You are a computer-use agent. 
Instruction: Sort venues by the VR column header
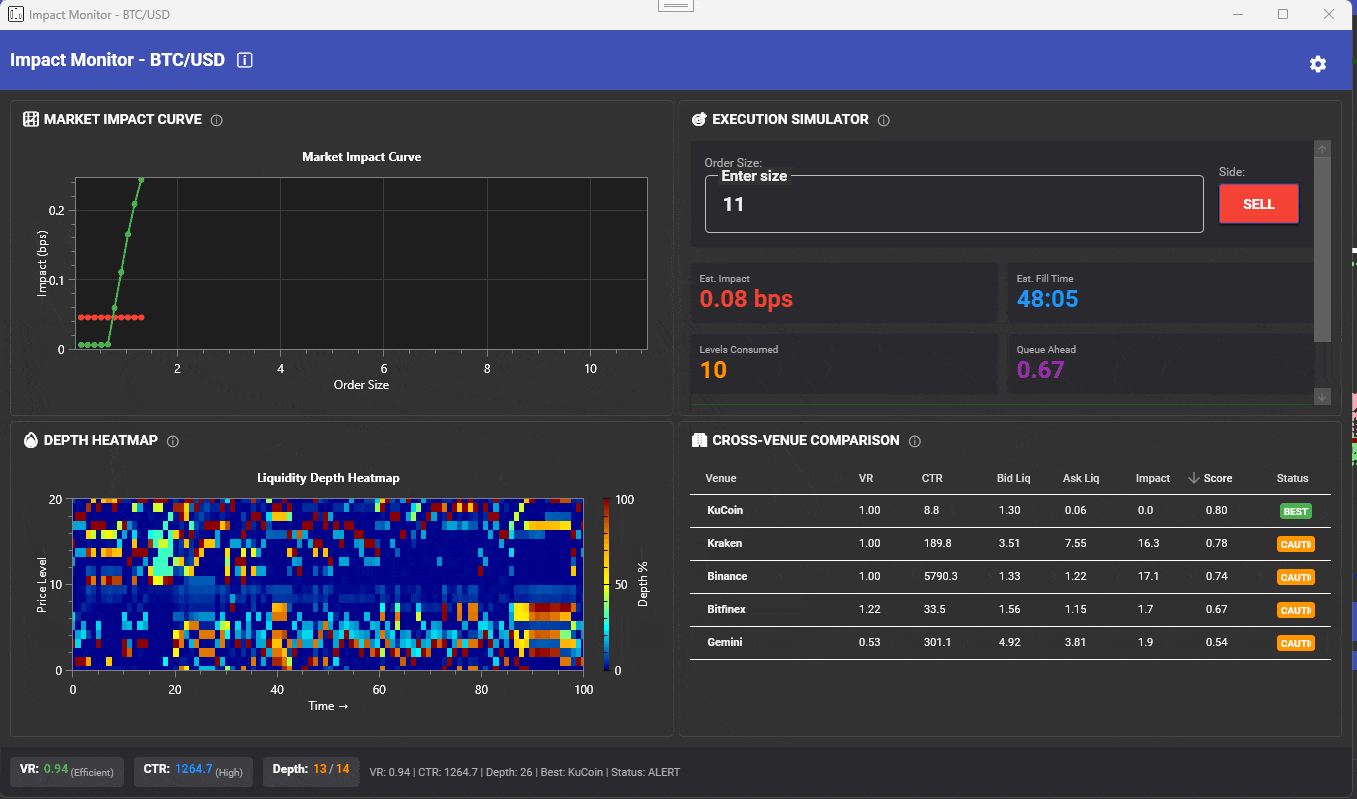click(x=868, y=478)
